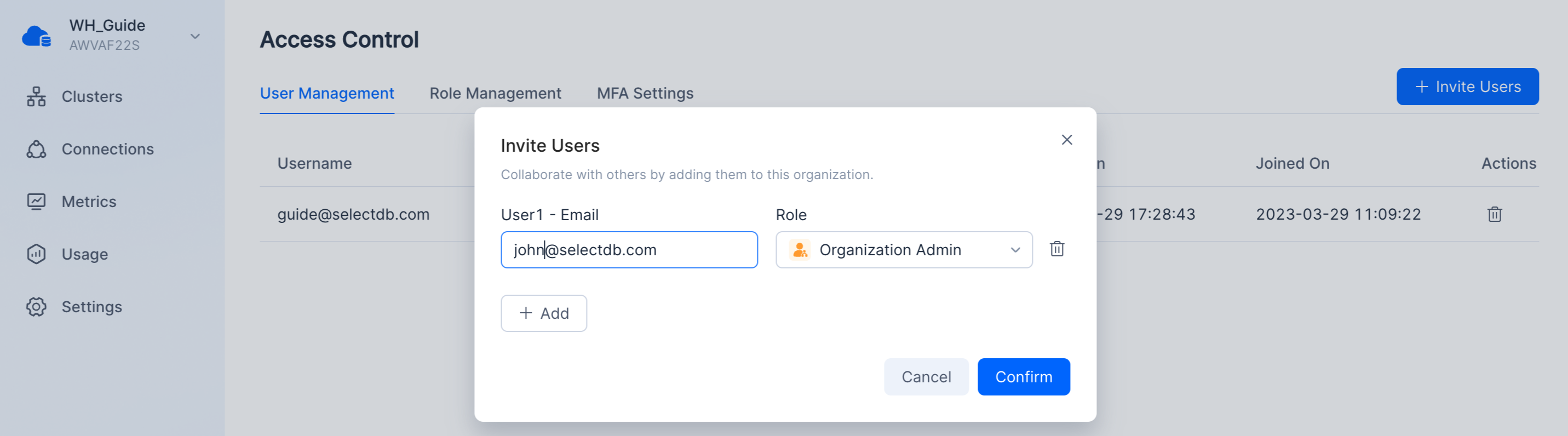Open the Usage sidebar icon
The height and width of the screenshot is (436, 1568).
coord(37,254)
